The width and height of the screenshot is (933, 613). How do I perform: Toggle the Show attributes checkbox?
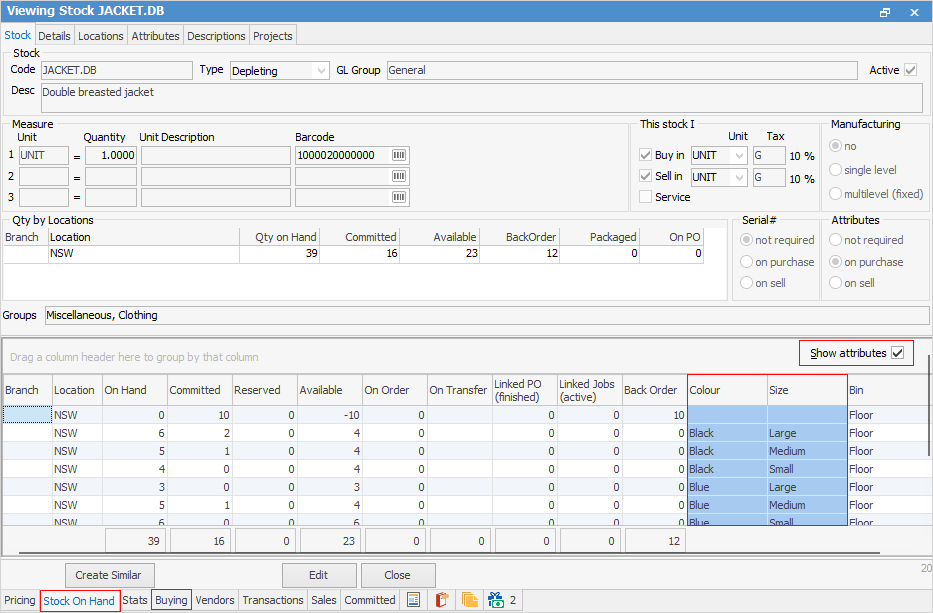pyautogui.click(x=897, y=353)
